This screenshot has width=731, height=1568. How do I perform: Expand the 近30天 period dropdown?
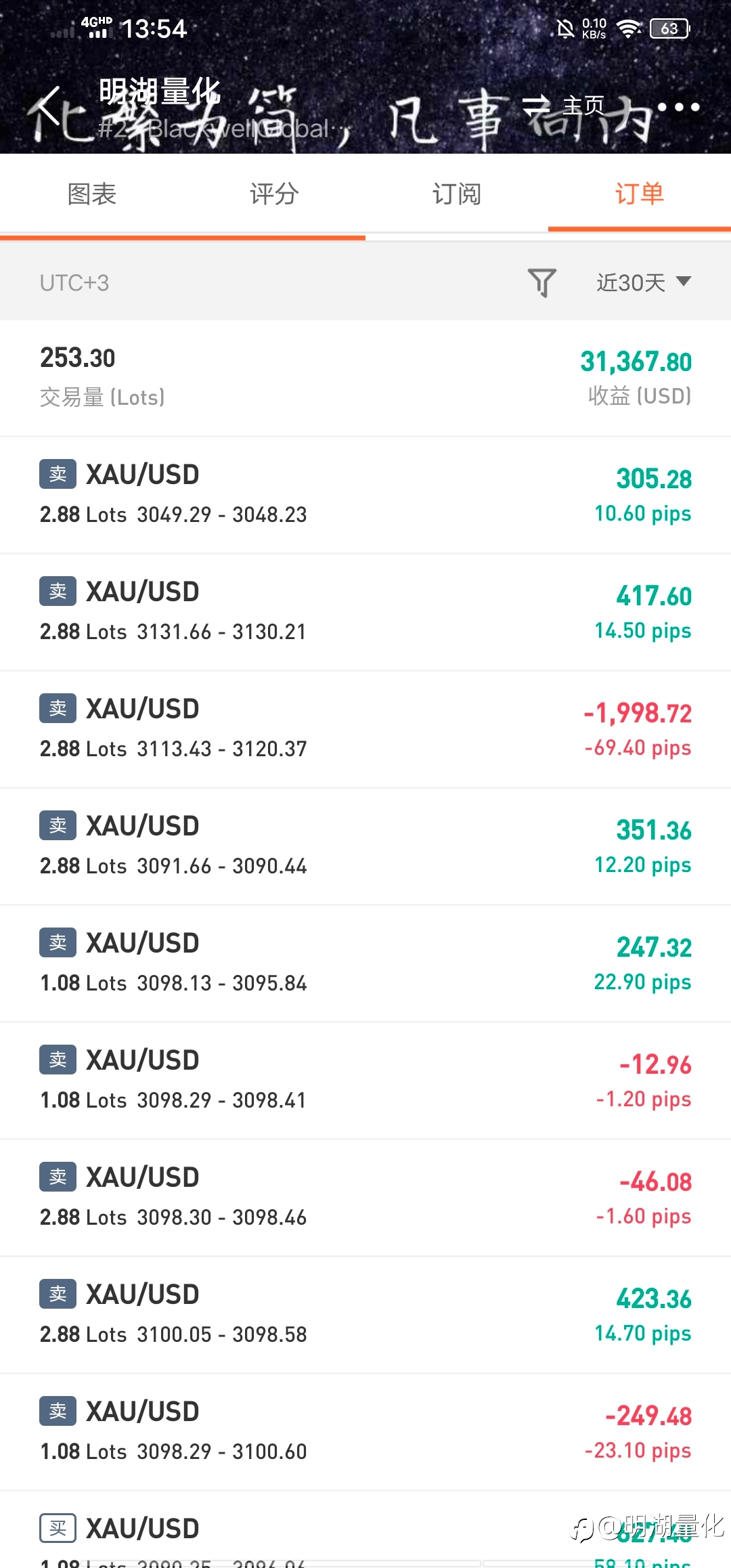[644, 282]
